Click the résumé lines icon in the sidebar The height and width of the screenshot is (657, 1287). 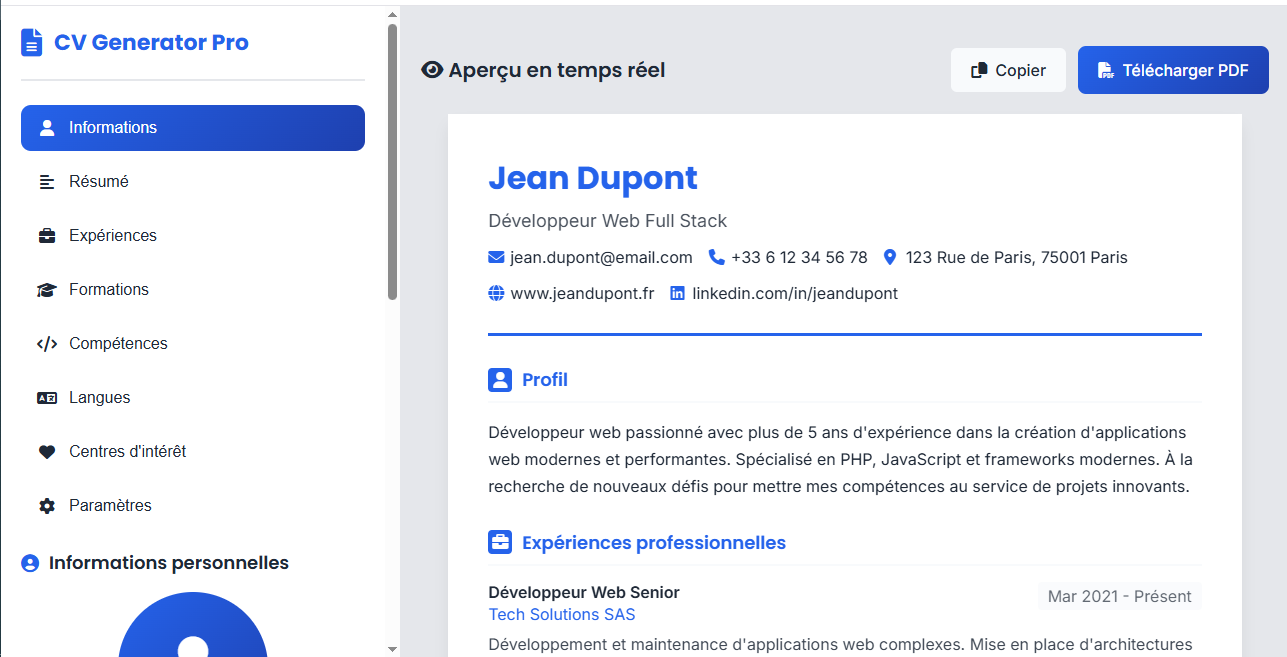tap(46, 181)
